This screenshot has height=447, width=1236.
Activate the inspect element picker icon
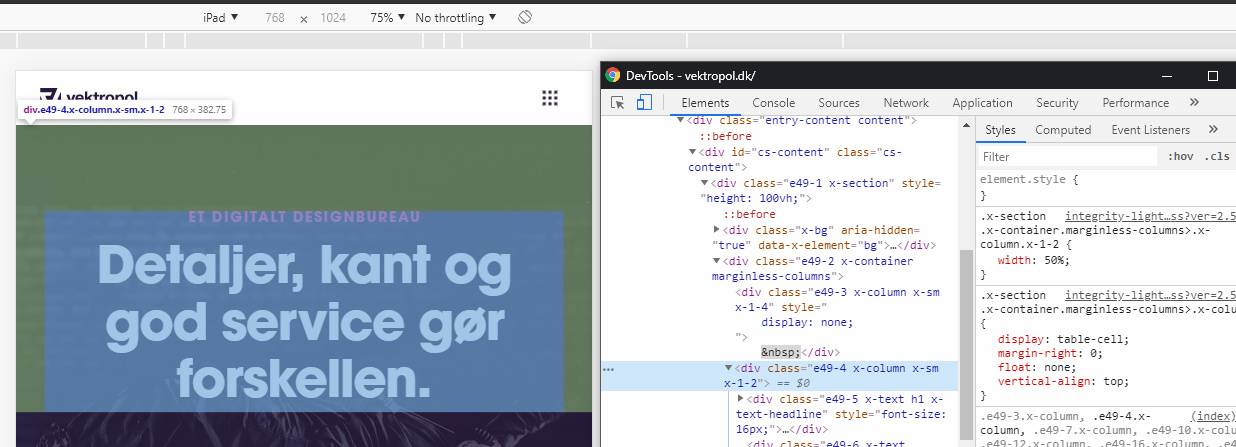(618, 103)
